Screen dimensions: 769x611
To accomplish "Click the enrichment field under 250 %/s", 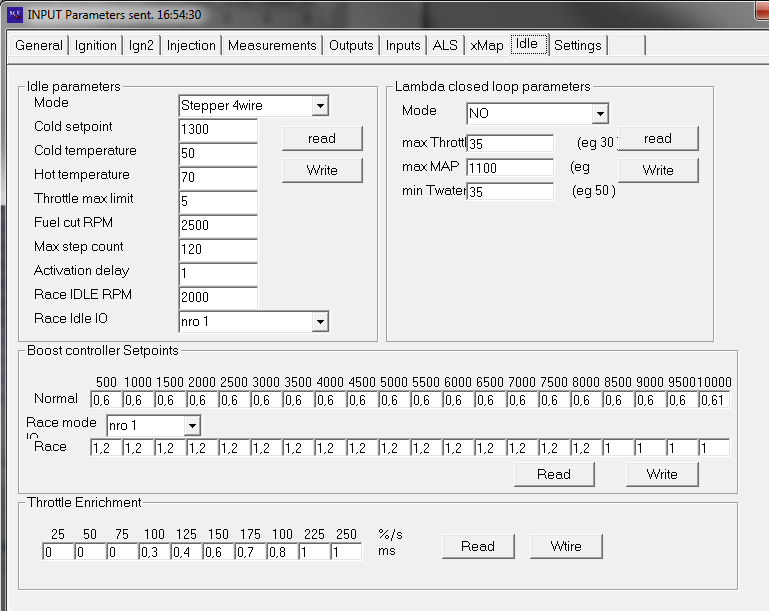I will [346, 552].
